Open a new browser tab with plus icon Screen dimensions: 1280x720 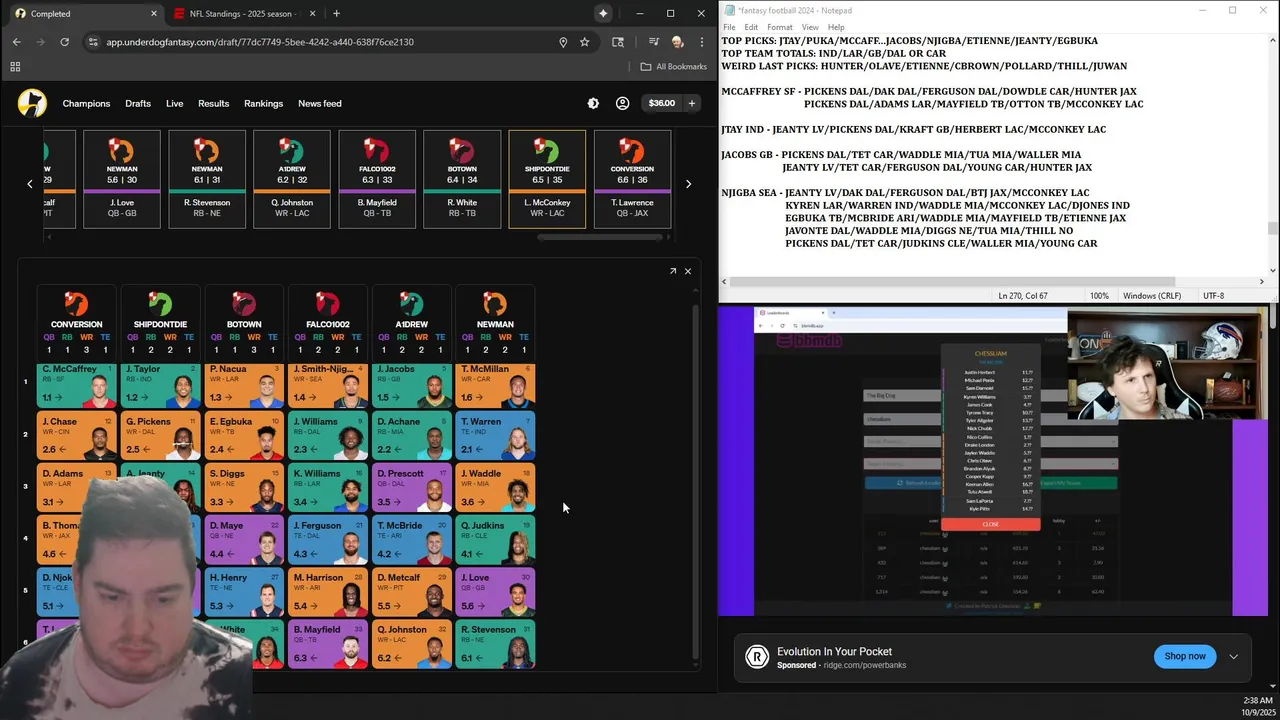[336, 13]
